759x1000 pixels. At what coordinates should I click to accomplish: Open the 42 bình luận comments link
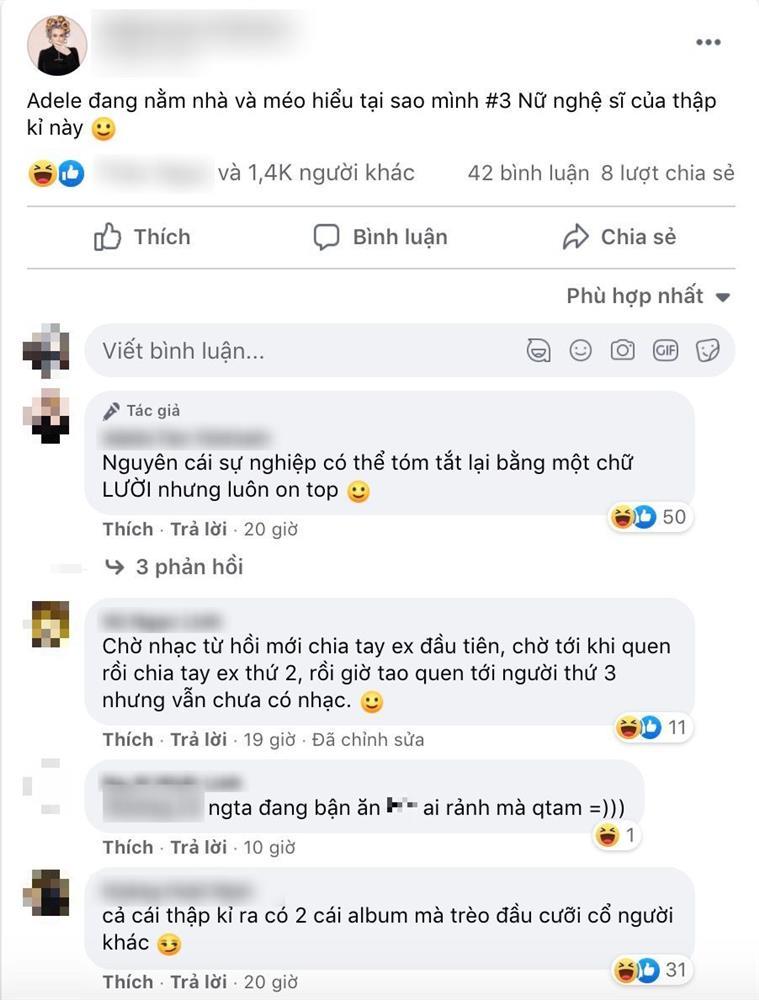tap(528, 173)
